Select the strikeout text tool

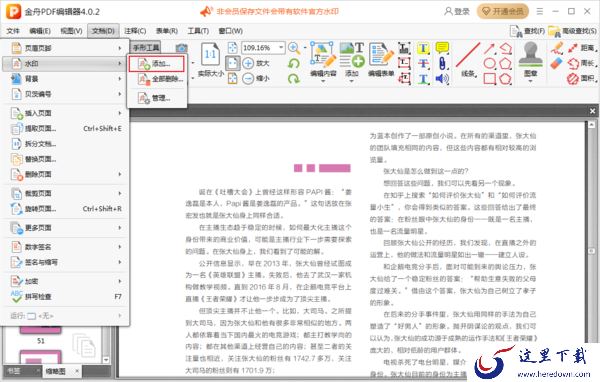pyautogui.click(x=423, y=64)
